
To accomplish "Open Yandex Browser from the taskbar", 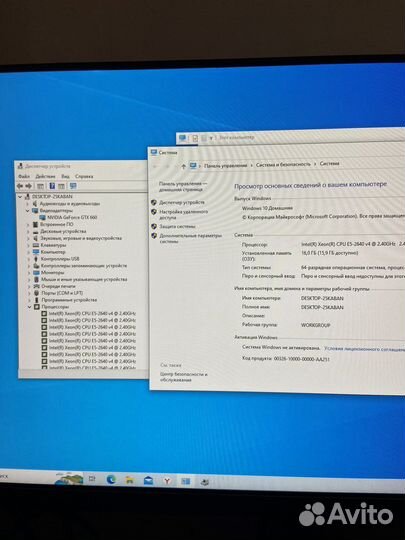I will [x=167, y=481].
